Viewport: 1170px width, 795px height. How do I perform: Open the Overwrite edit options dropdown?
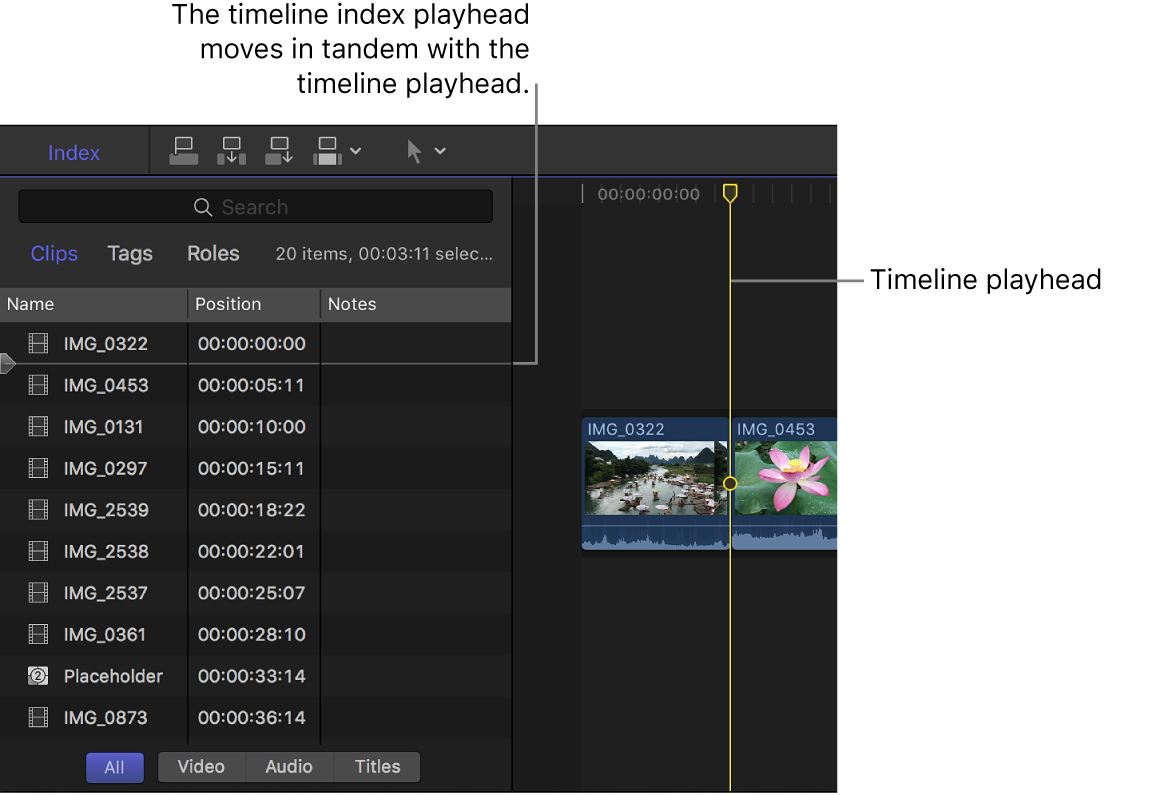coord(355,150)
